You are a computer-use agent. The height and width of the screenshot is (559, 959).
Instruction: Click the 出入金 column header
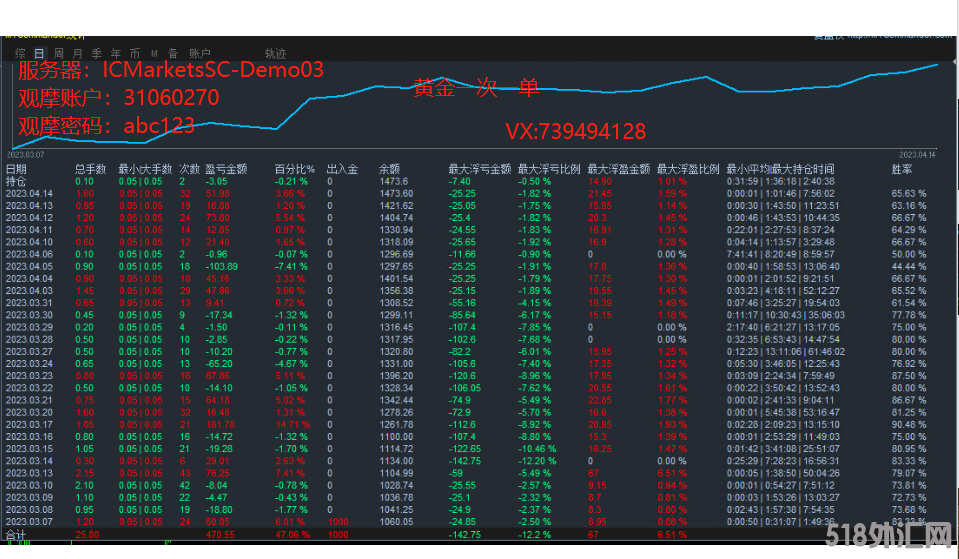point(342,169)
